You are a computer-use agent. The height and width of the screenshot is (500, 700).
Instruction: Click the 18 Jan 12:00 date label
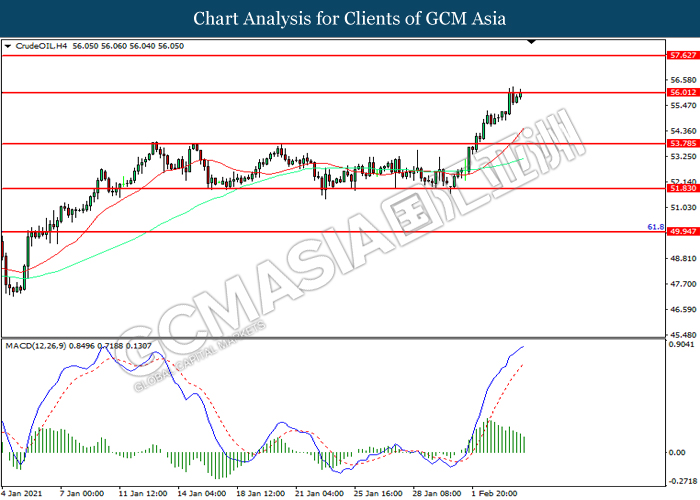261,493
